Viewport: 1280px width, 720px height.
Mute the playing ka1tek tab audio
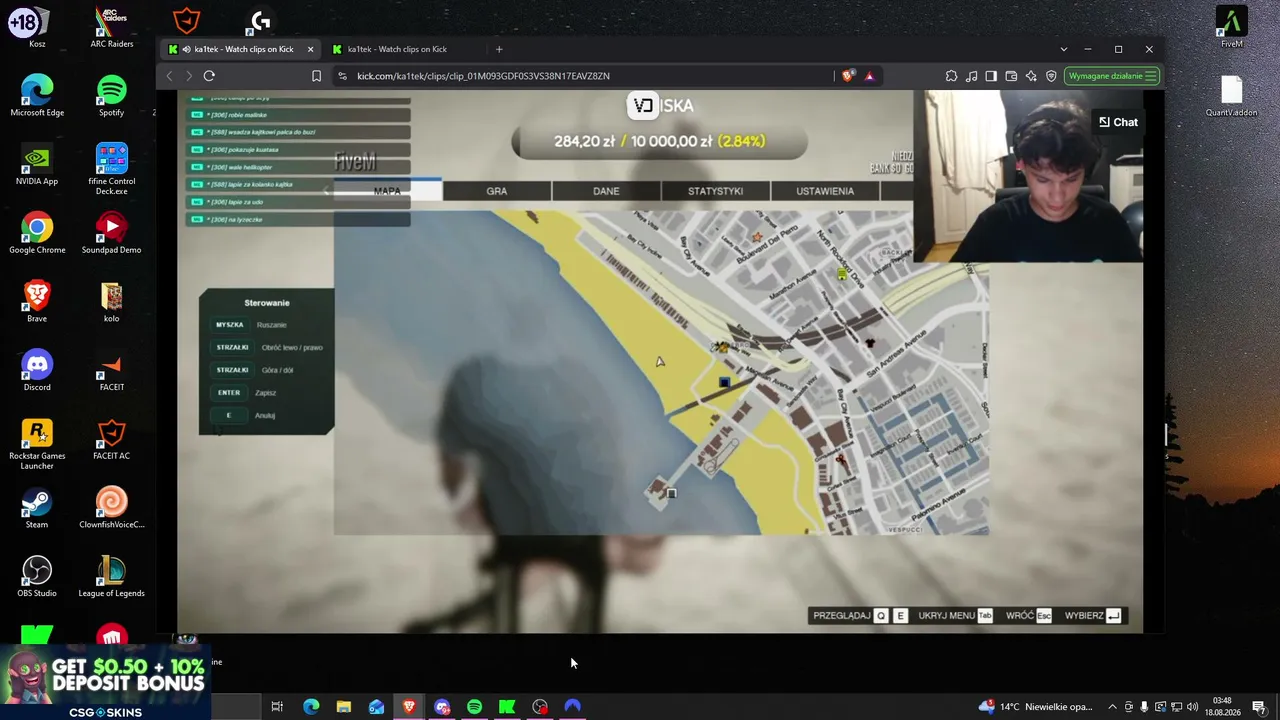pyautogui.click(x=186, y=49)
